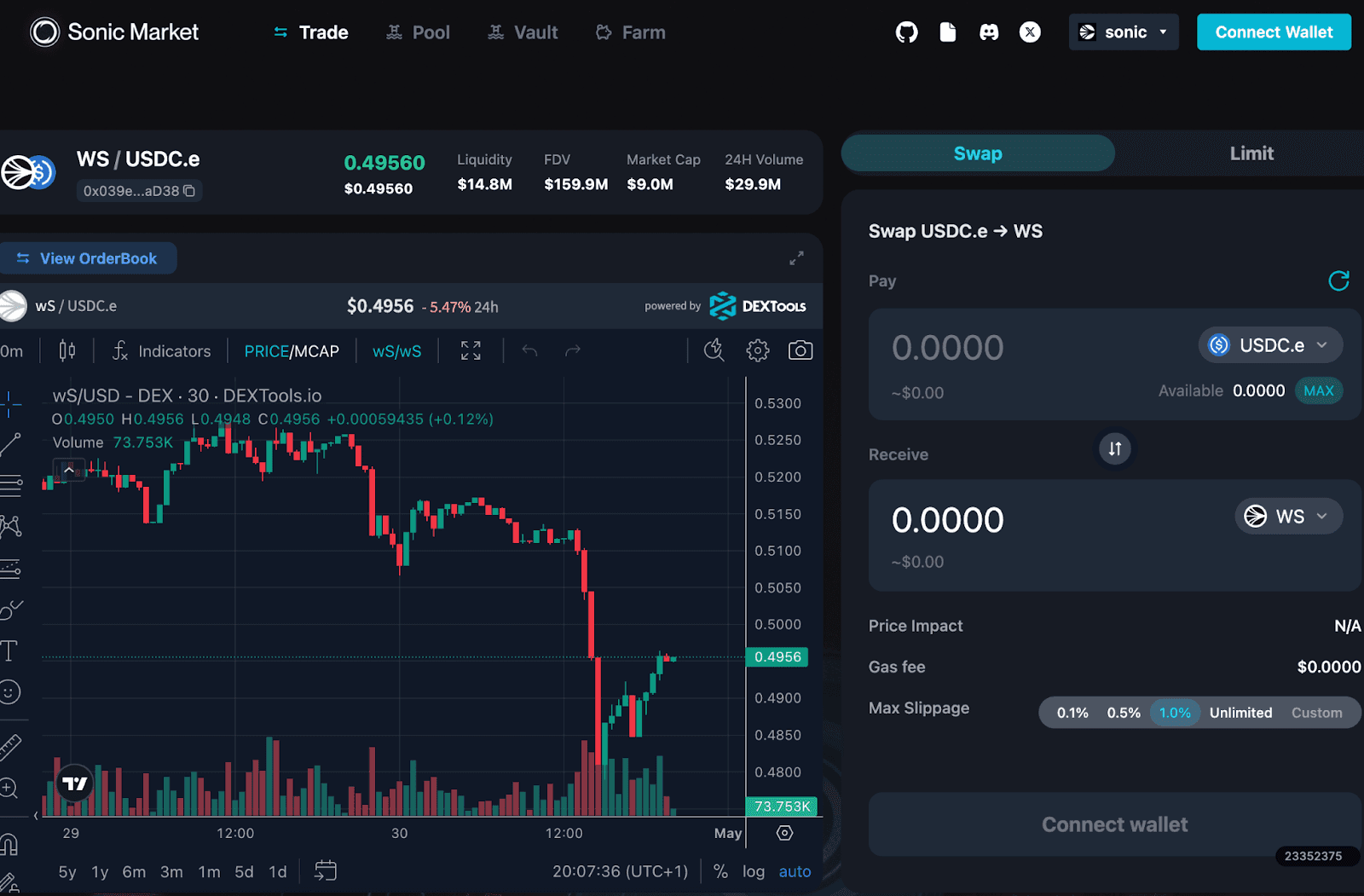Set the chart range to 1y
Image resolution: width=1364 pixels, height=896 pixels.
point(100,871)
